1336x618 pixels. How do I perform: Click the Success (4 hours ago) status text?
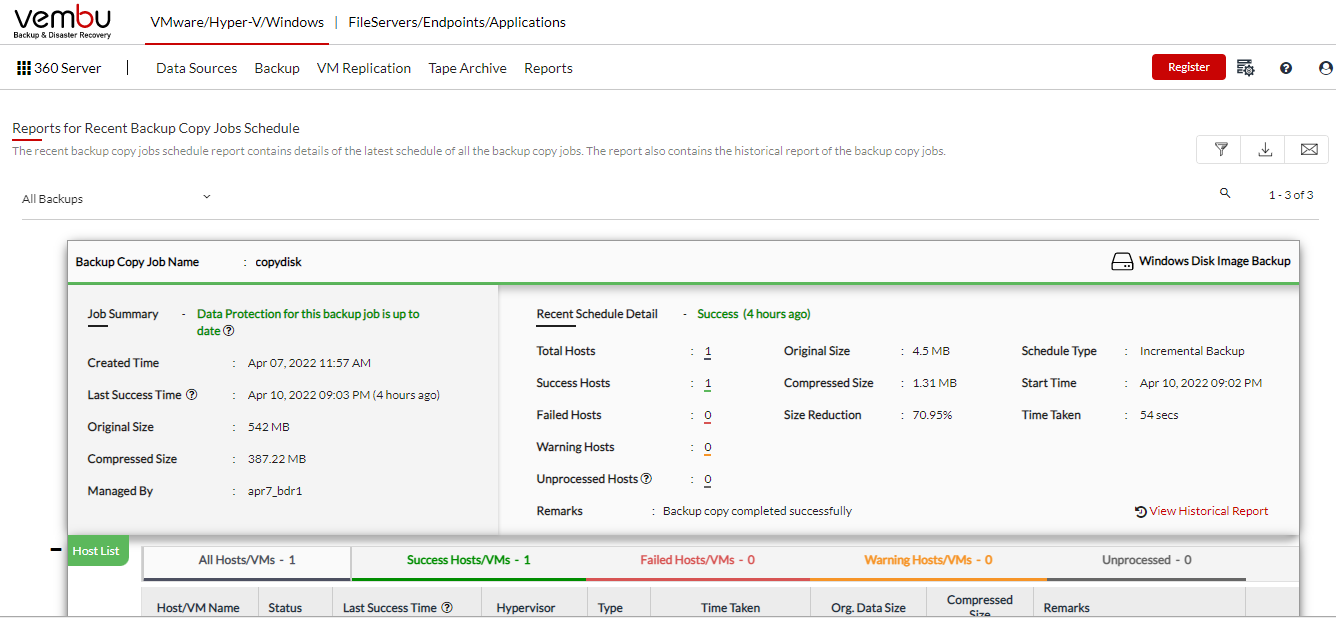(753, 314)
